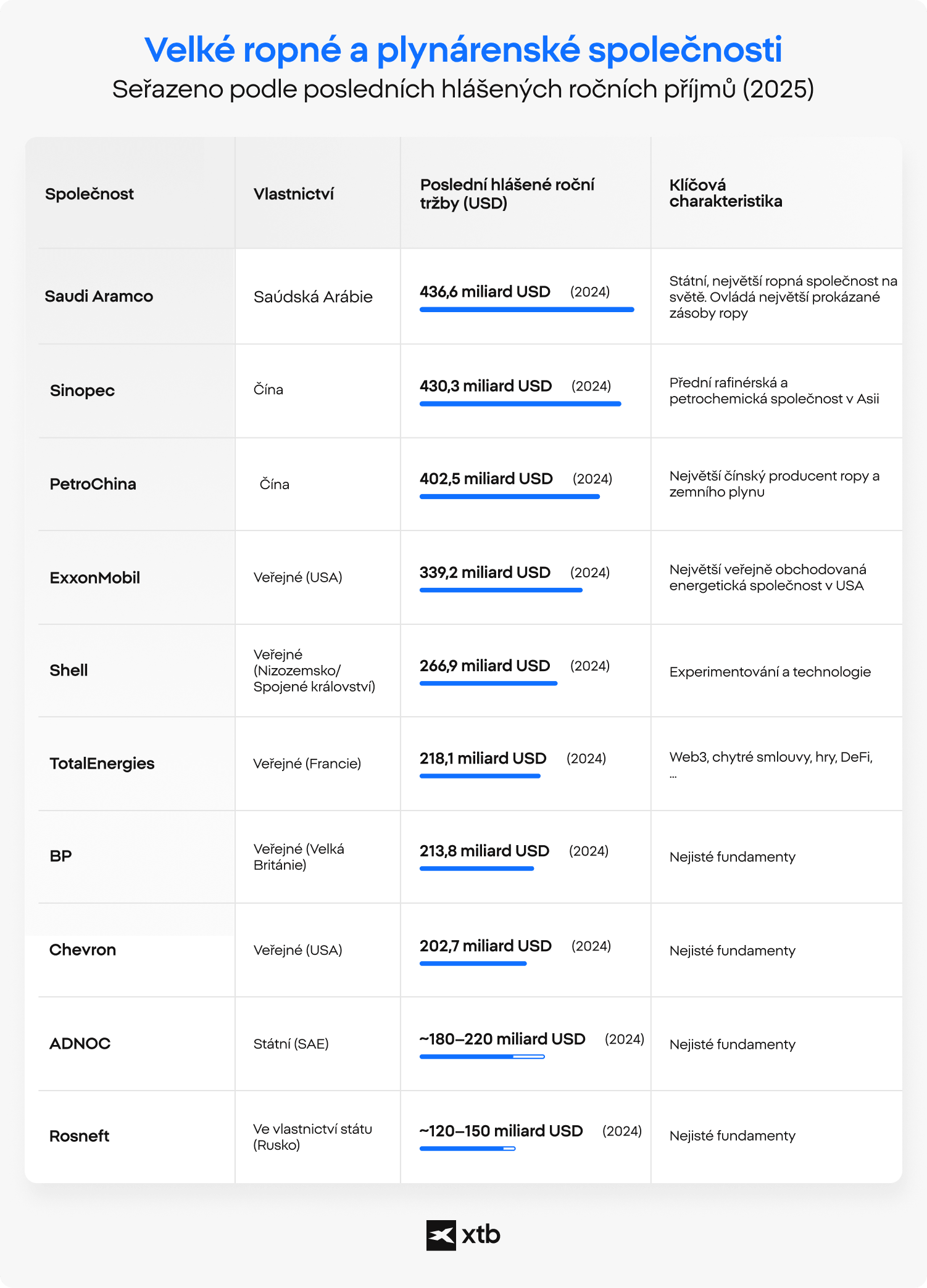Click the PetroChina company name
This screenshot has height=1288, width=927.
pos(93,484)
